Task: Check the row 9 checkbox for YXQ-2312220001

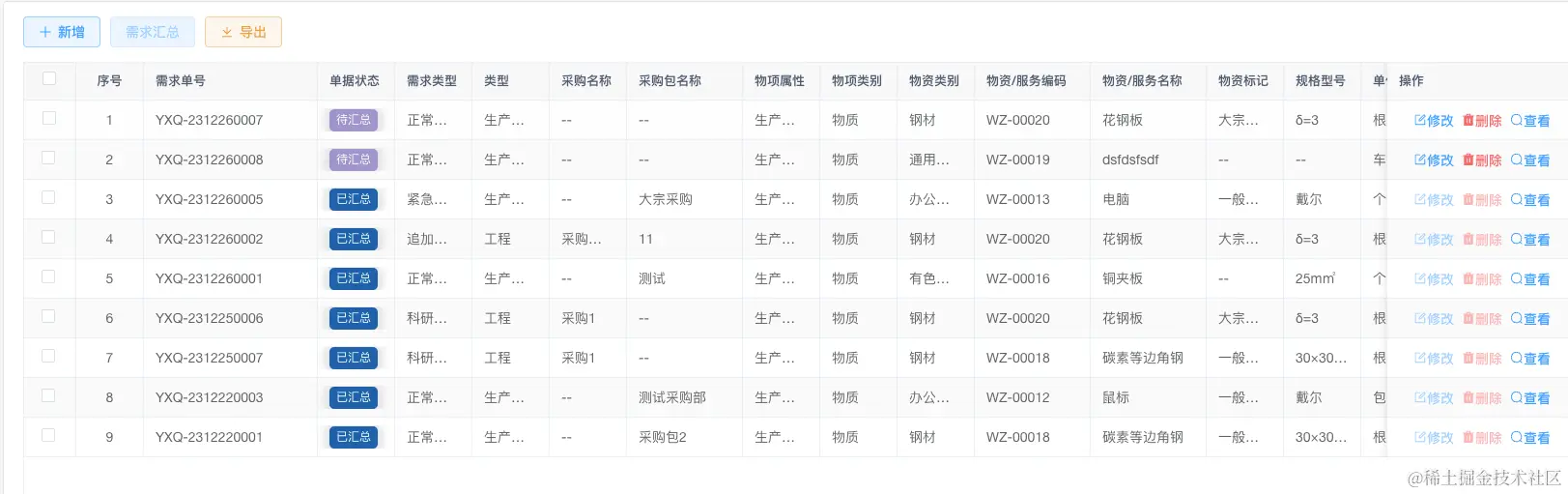Action: (x=49, y=436)
